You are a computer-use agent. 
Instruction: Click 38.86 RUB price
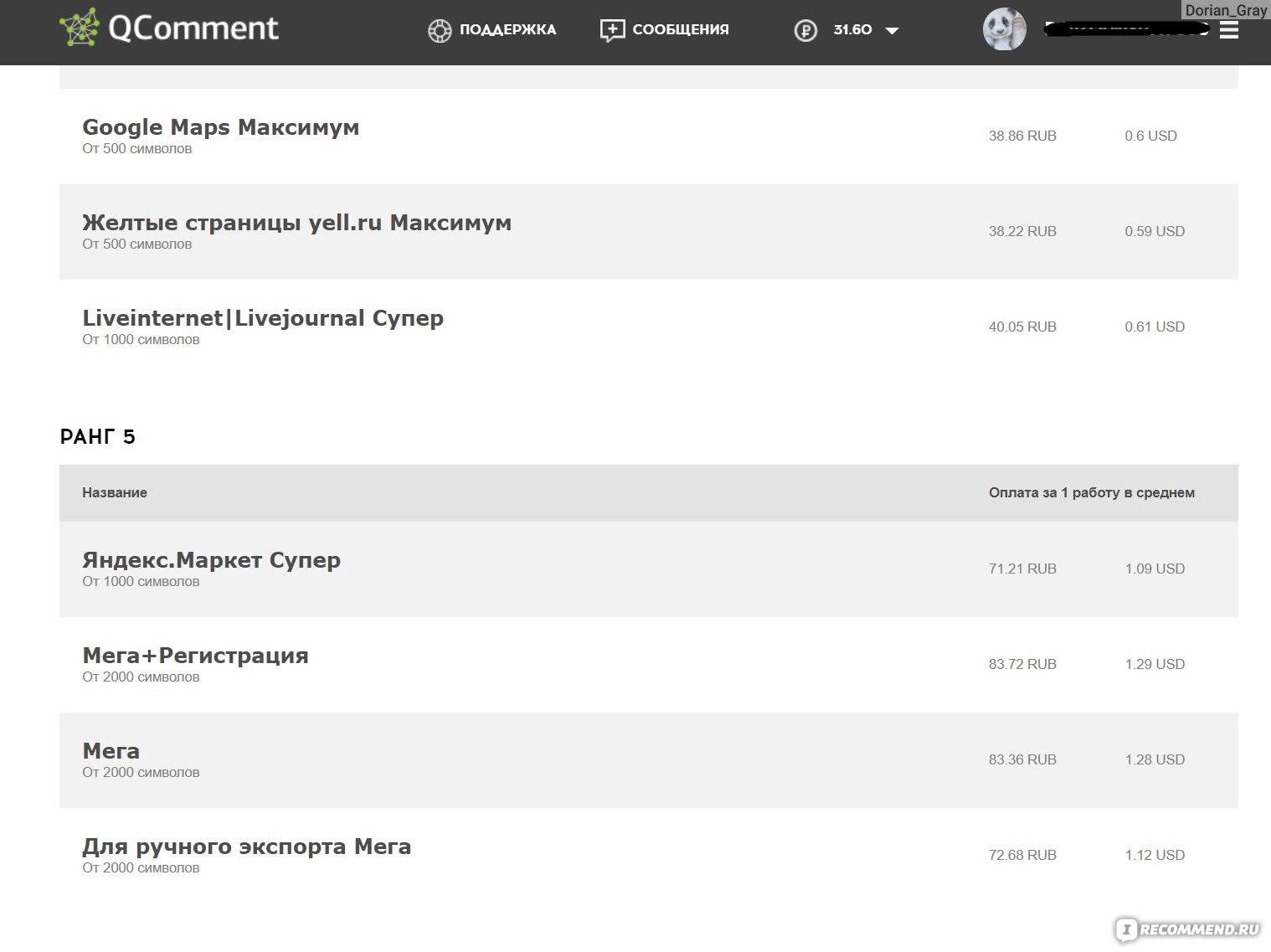1022,136
